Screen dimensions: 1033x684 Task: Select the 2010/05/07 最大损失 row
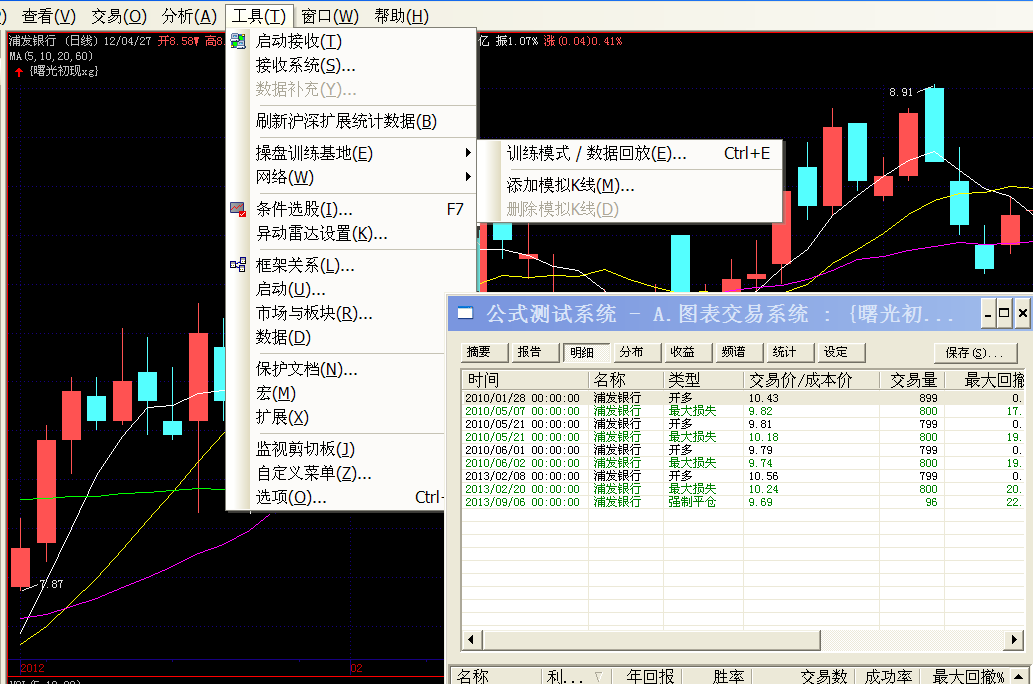point(742,411)
